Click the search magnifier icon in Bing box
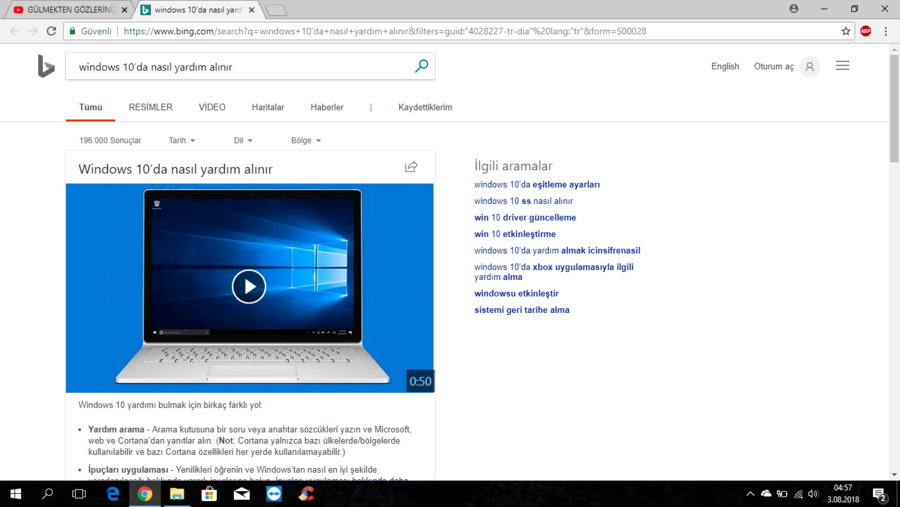 (x=421, y=66)
